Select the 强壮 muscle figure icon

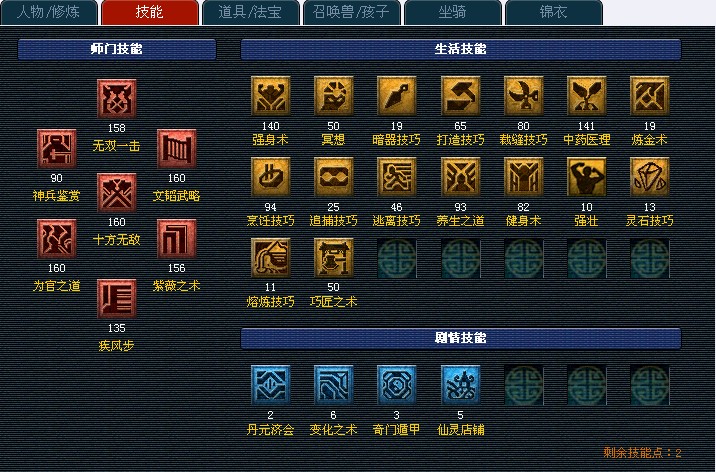[x=586, y=177]
